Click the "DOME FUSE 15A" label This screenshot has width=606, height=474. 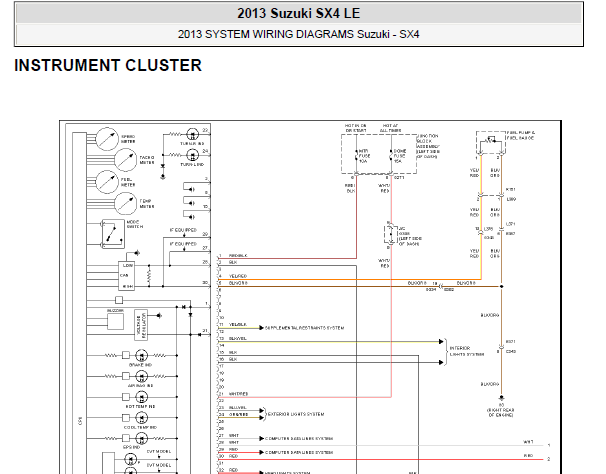click(400, 156)
